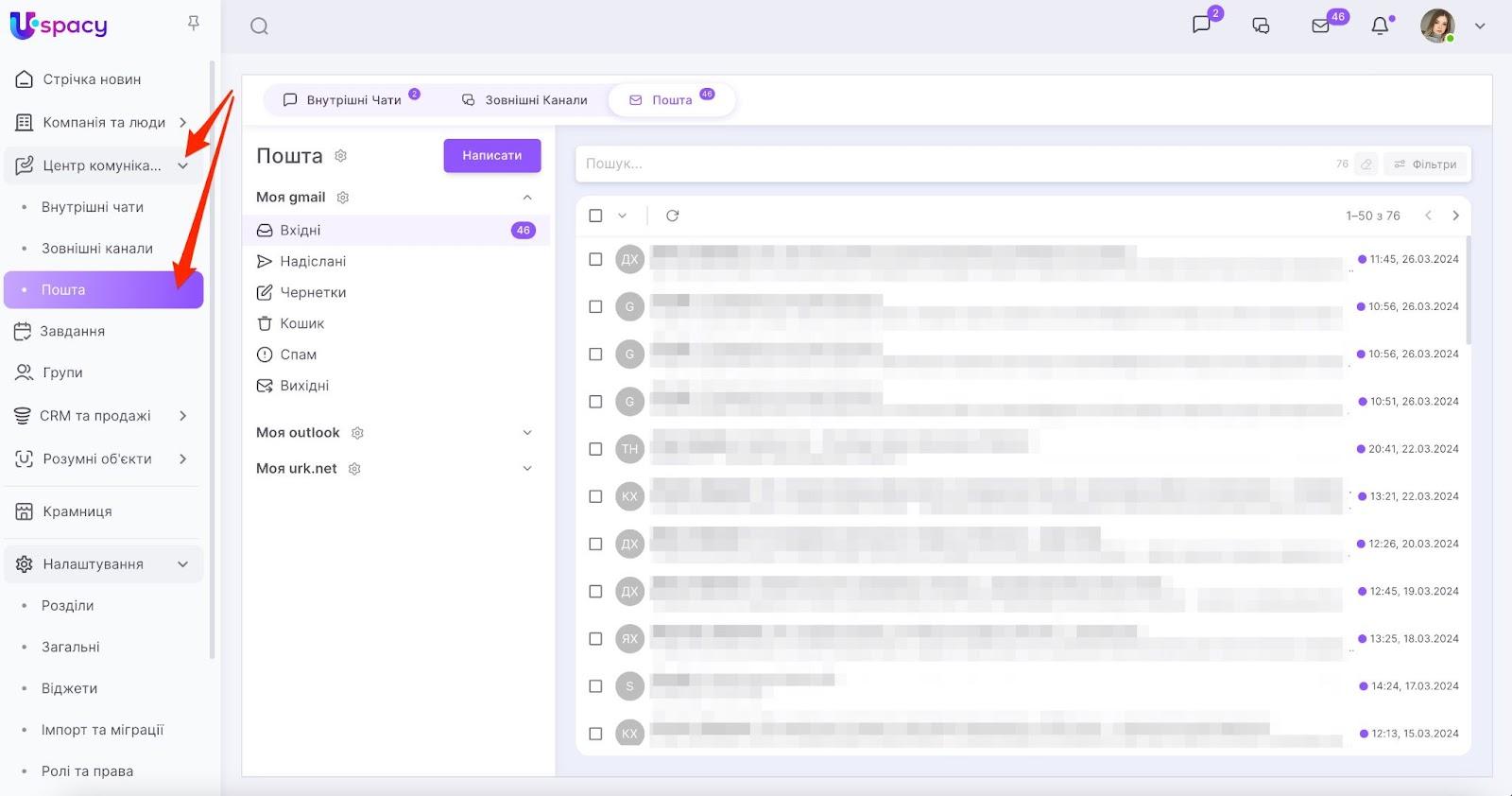Switch to Пошта tab

672,99
